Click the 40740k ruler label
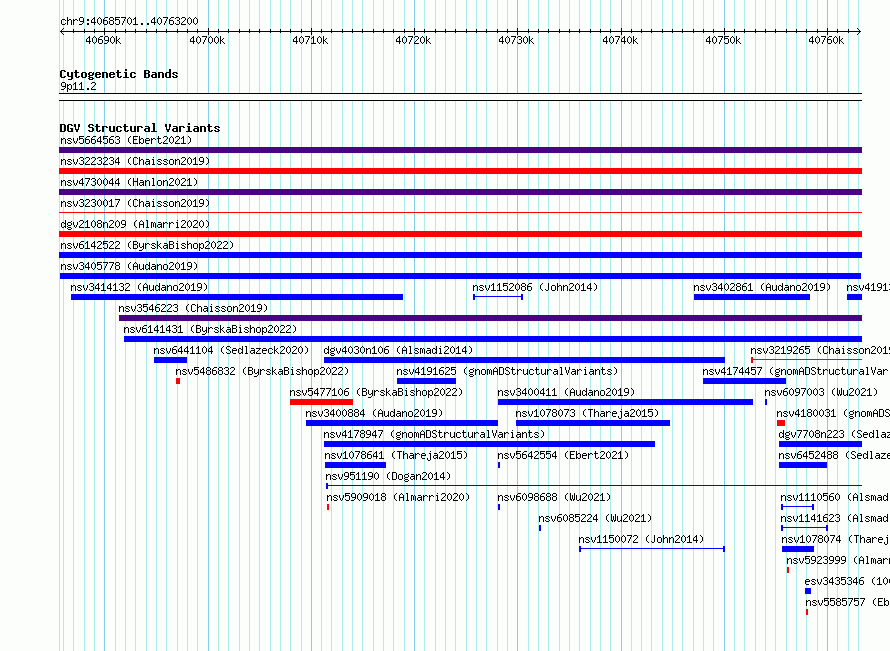 click(x=620, y=40)
